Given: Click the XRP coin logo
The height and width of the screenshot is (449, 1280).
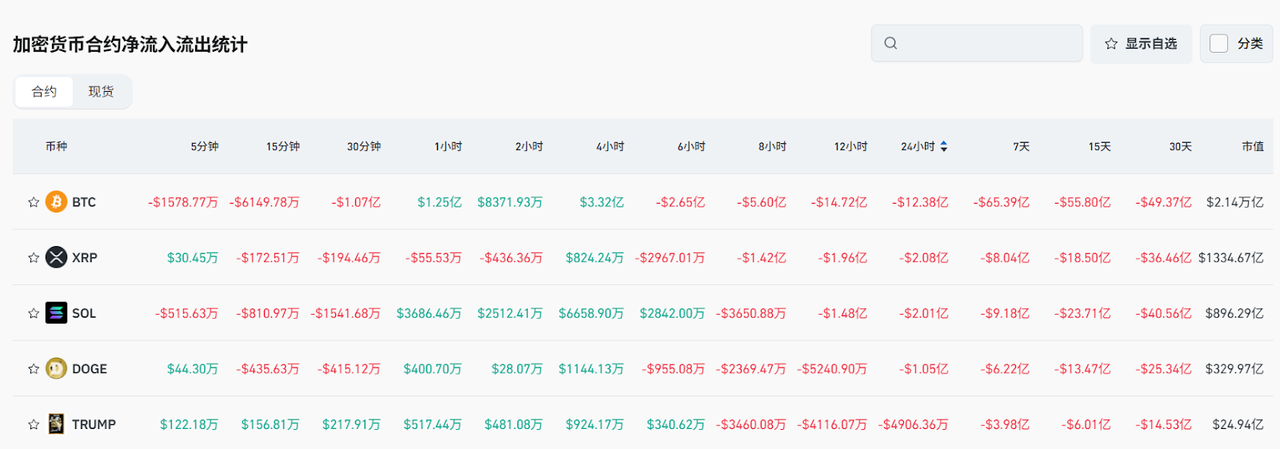Looking at the screenshot, I should coord(56,258).
